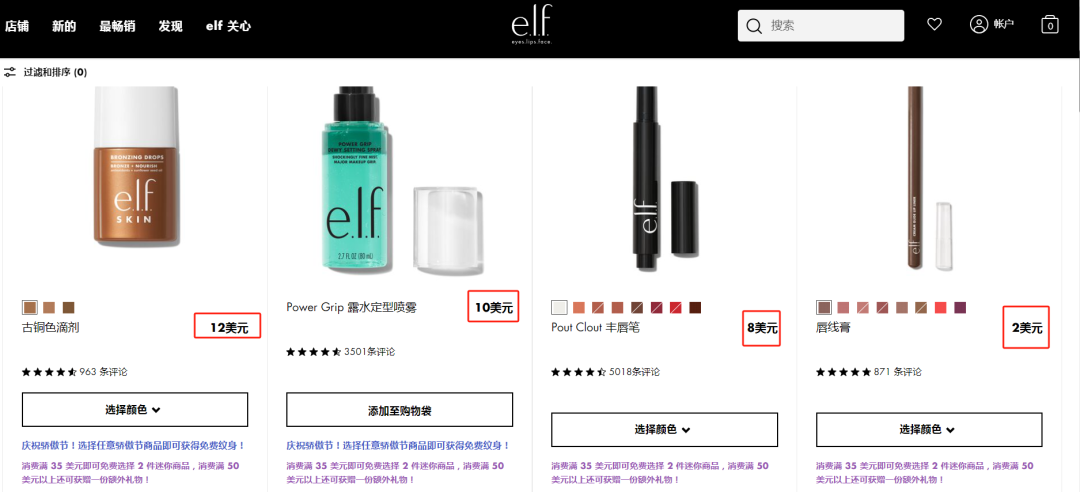1080x492 pixels.
Task: Click the e.l.f. logo in header
Action: pyautogui.click(x=532, y=26)
